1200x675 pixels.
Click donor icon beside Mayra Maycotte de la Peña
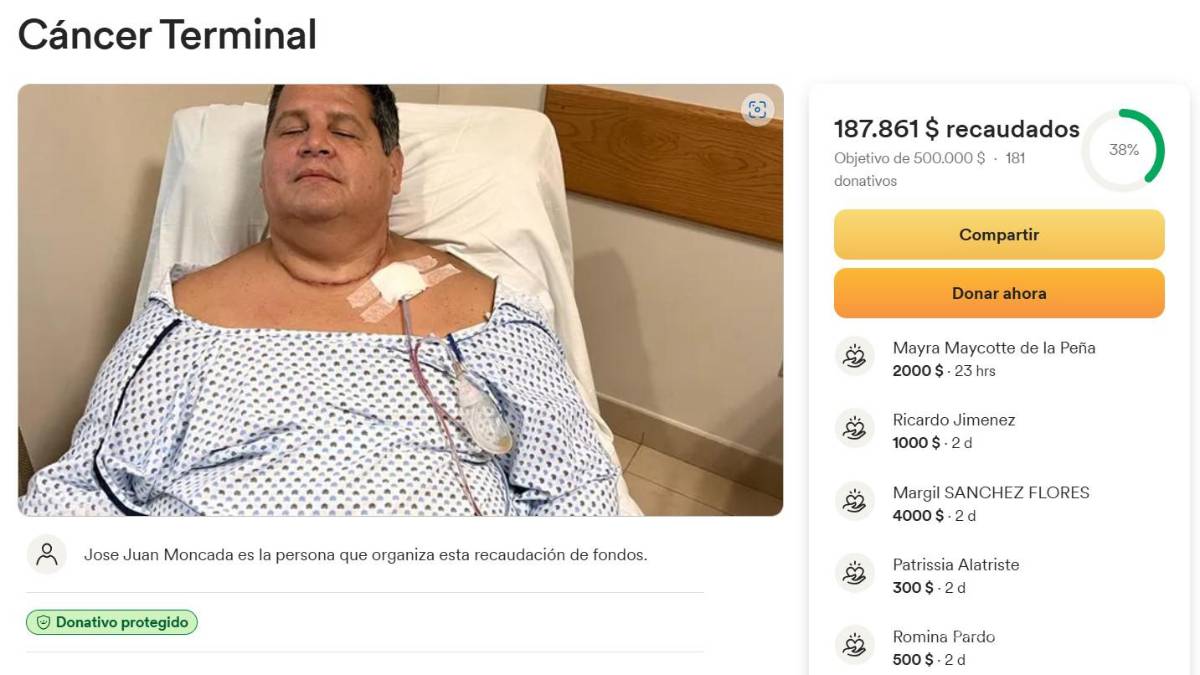coord(854,357)
